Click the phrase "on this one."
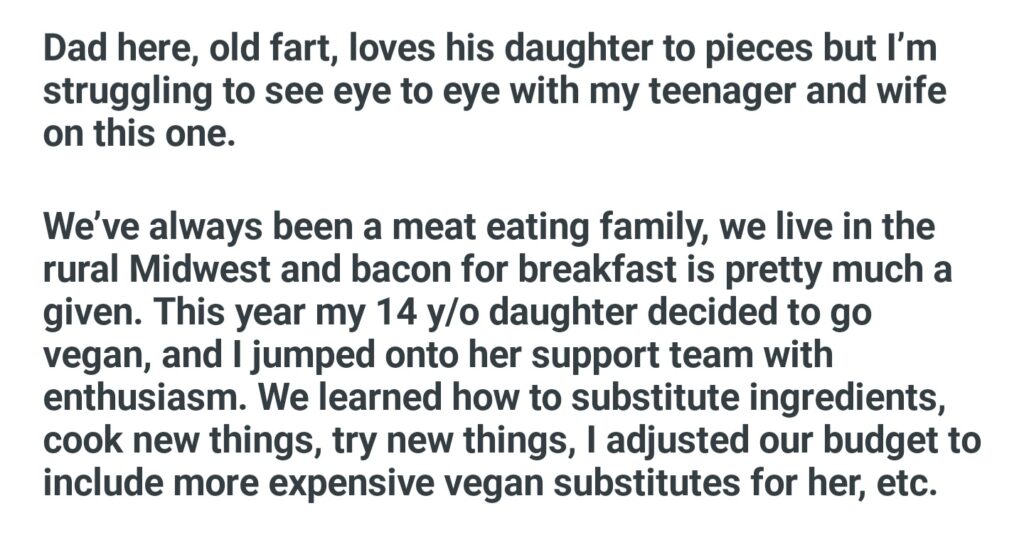The height and width of the screenshot is (545, 1024). [139, 134]
